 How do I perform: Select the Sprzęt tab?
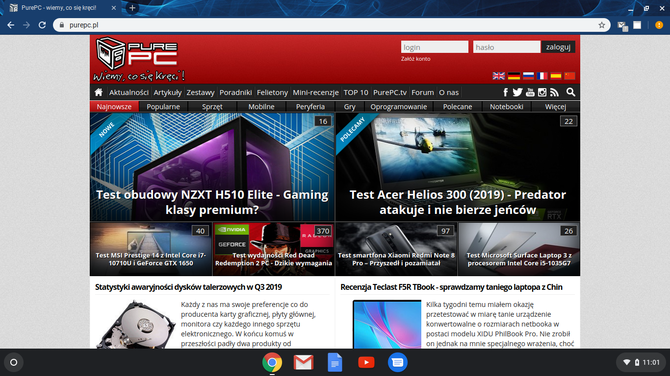coord(212,106)
